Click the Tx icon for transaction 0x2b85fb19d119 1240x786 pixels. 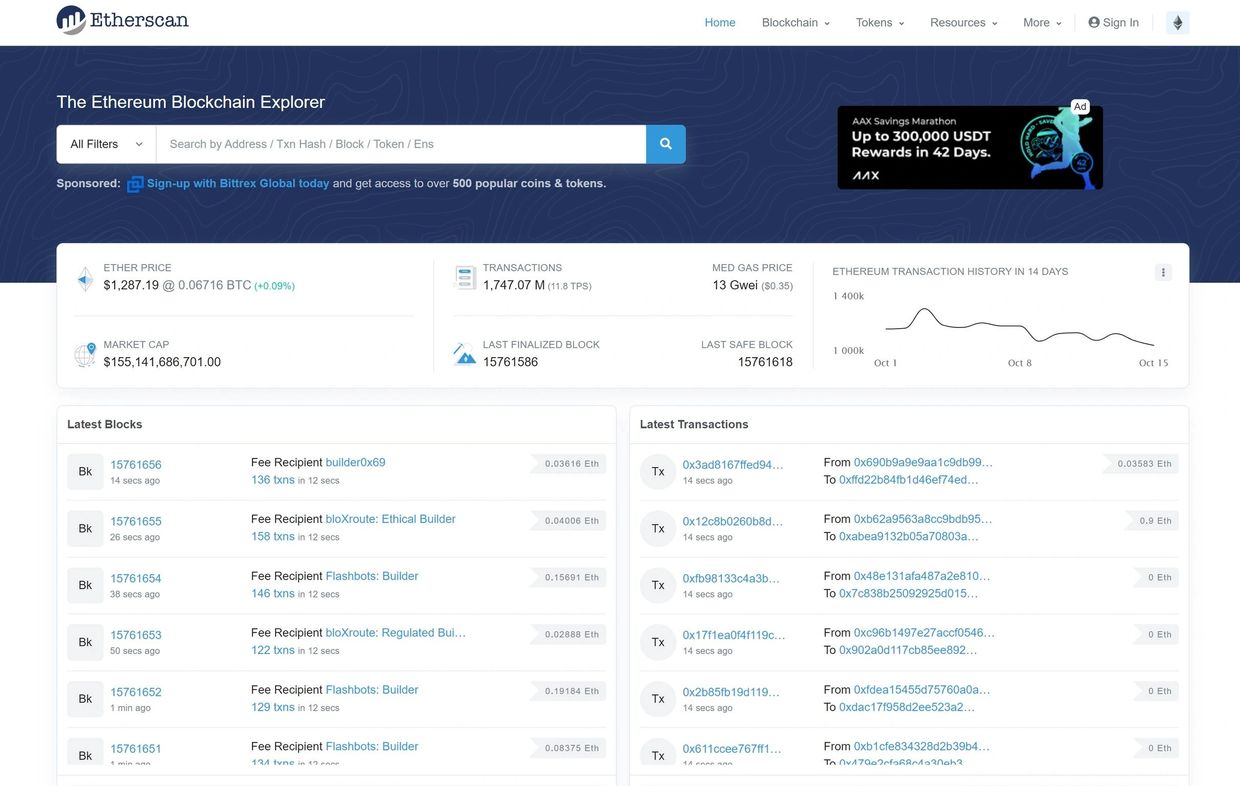(x=658, y=700)
